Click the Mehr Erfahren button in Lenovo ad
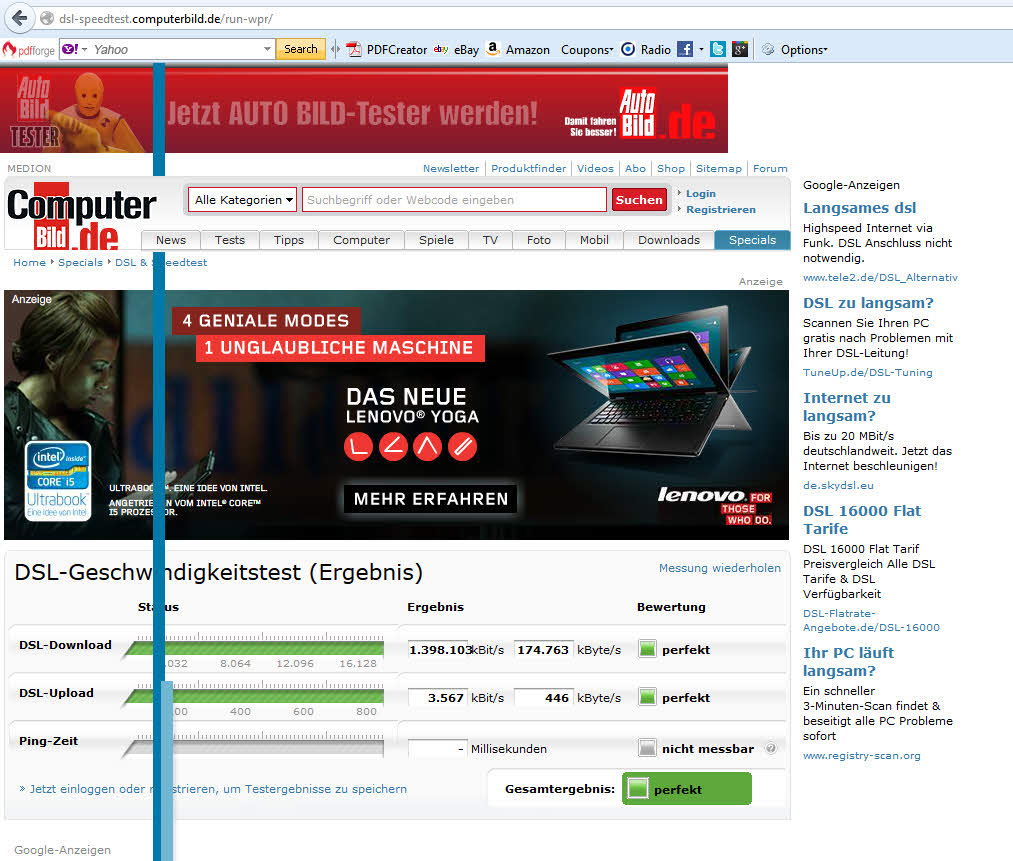Viewport: 1013px width, 861px height. pos(430,499)
